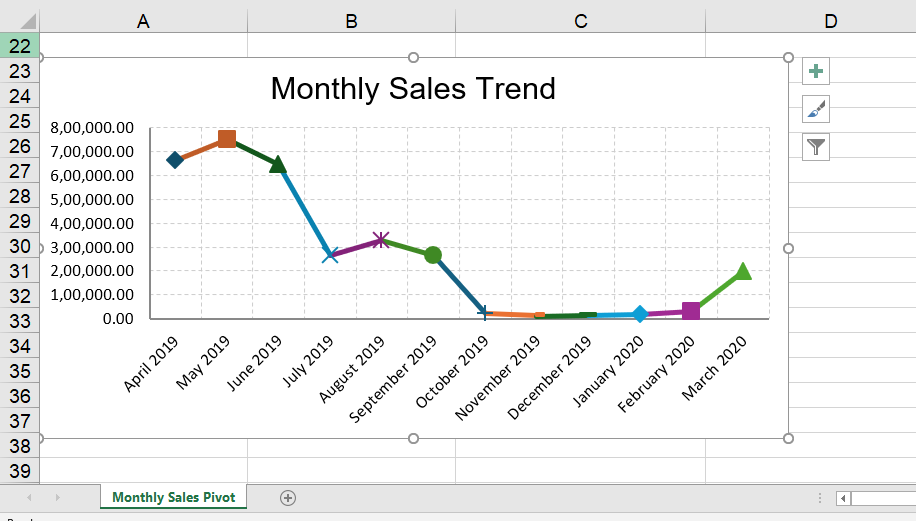This screenshot has width=916, height=521.
Task: Select row 39 header
Action: [19, 471]
